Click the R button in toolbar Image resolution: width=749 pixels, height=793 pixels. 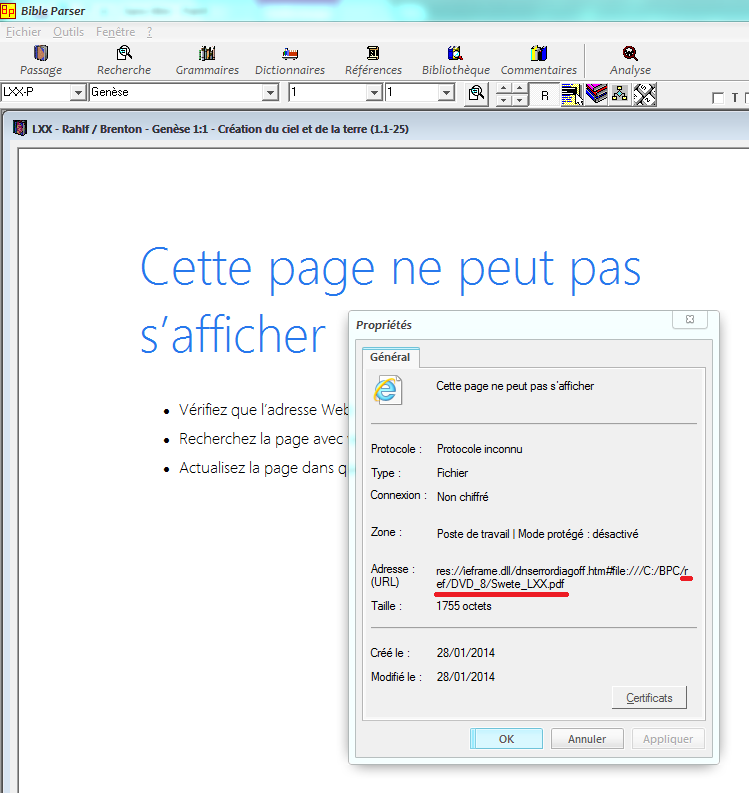point(545,95)
